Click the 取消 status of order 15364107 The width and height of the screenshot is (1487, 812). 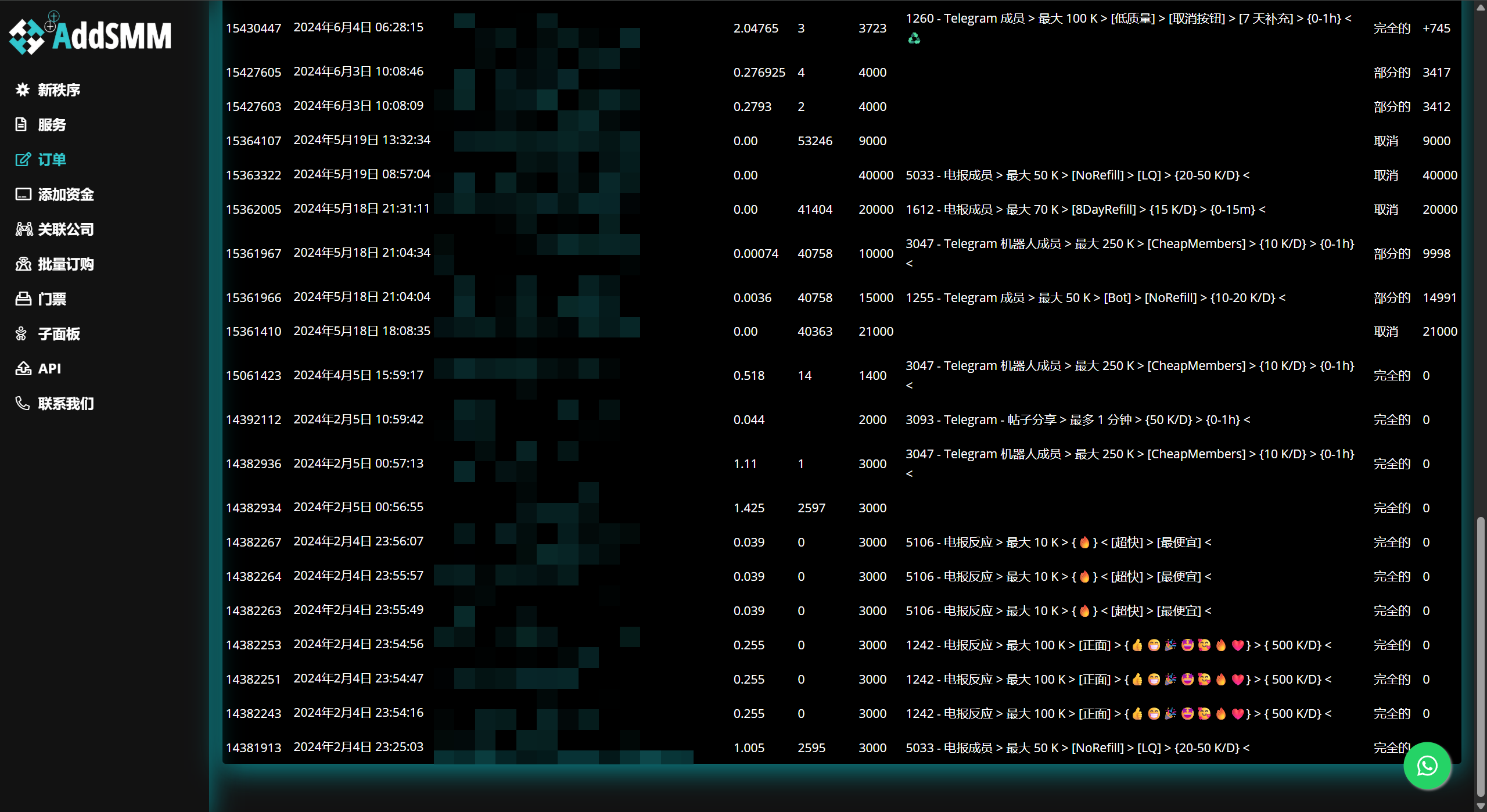1385,141
